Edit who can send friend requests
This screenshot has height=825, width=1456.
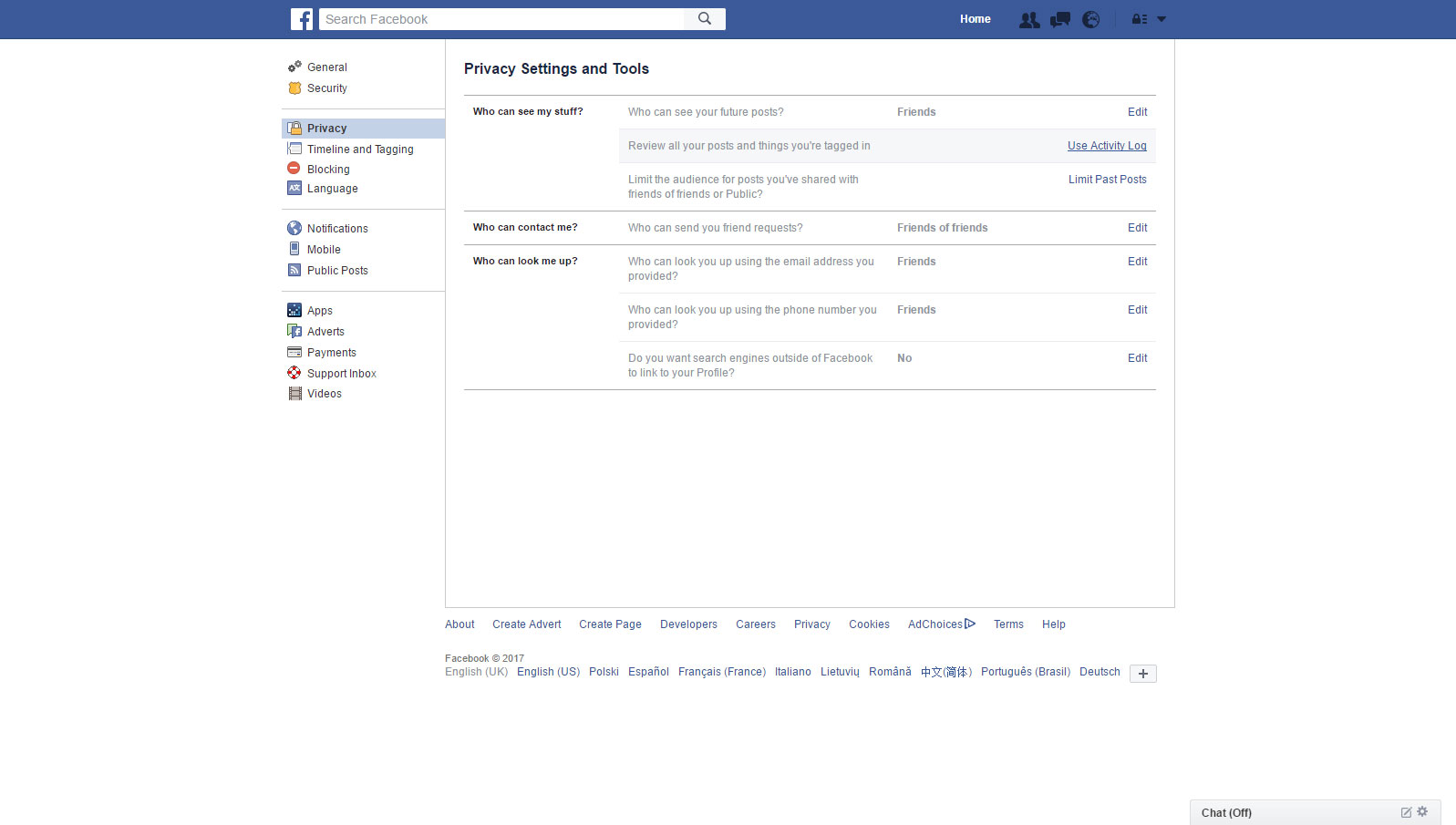click(1137, 228)
